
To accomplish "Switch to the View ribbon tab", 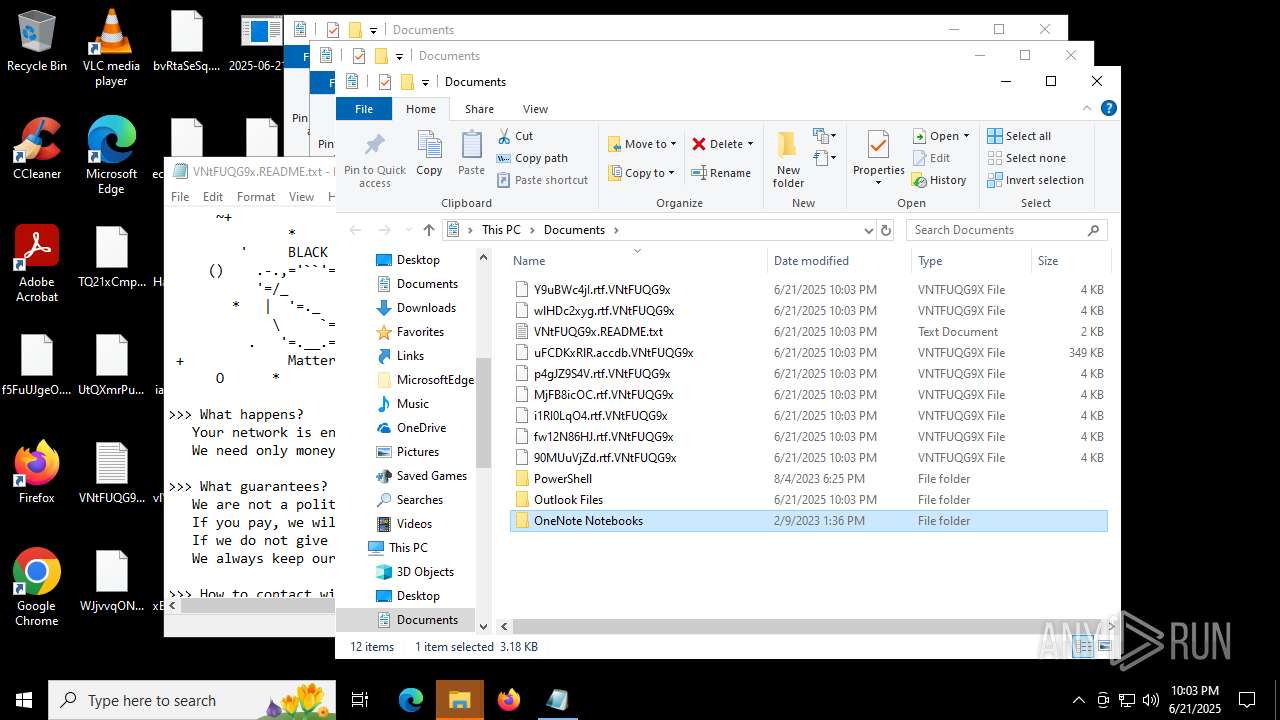I will click(535, 109).
